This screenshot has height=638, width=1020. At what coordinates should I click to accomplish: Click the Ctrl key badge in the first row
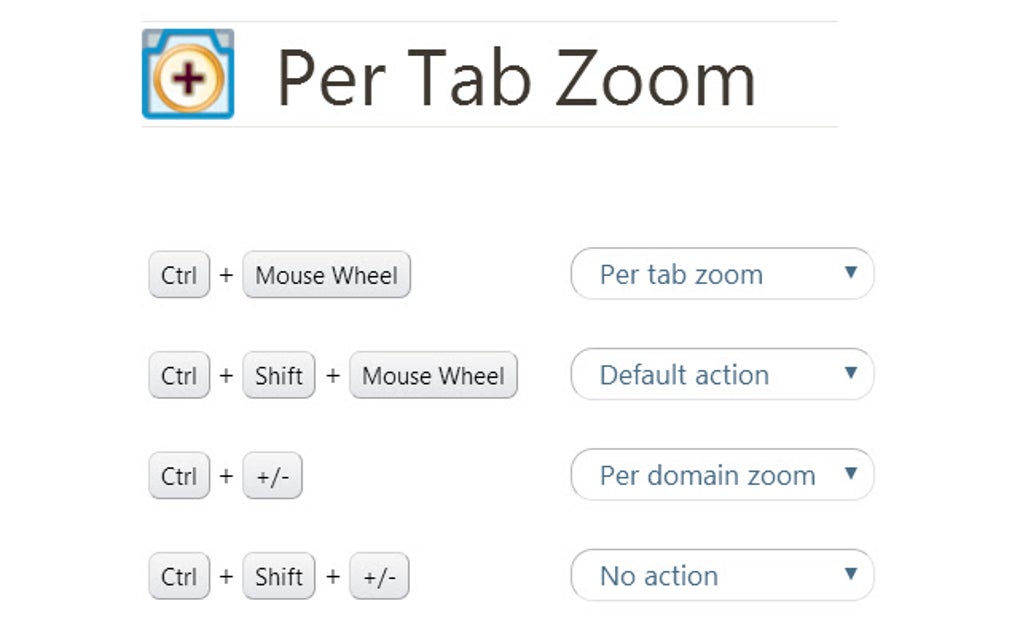click(178, 275)
